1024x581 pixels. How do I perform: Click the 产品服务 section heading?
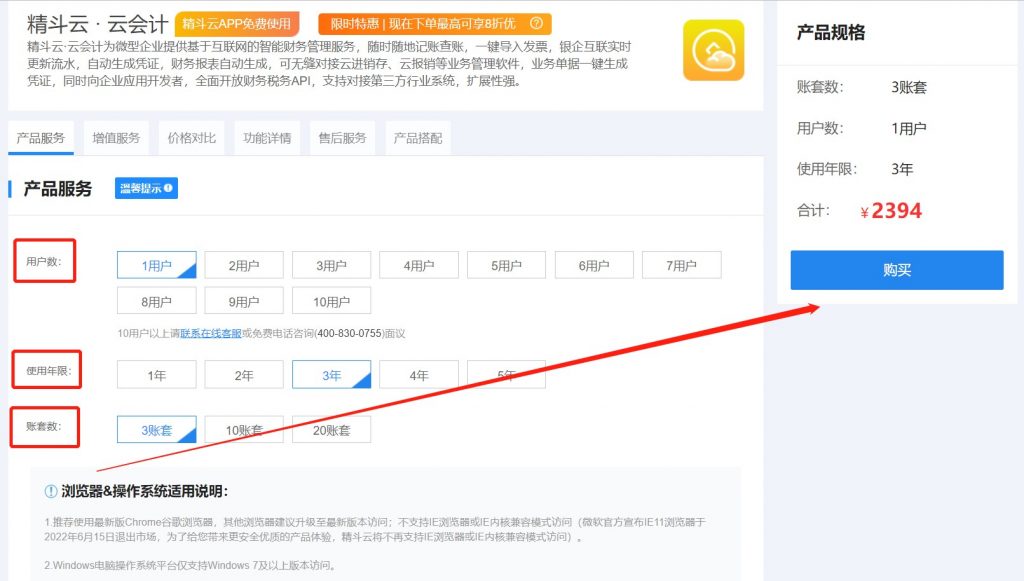tap(57, 189)
